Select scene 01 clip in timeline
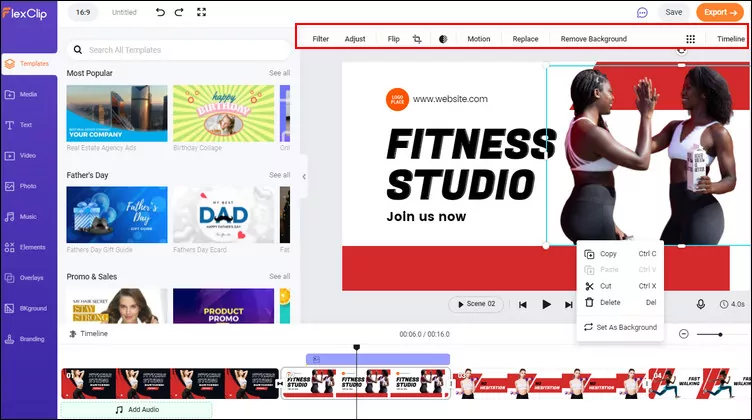 click(170, 384)
